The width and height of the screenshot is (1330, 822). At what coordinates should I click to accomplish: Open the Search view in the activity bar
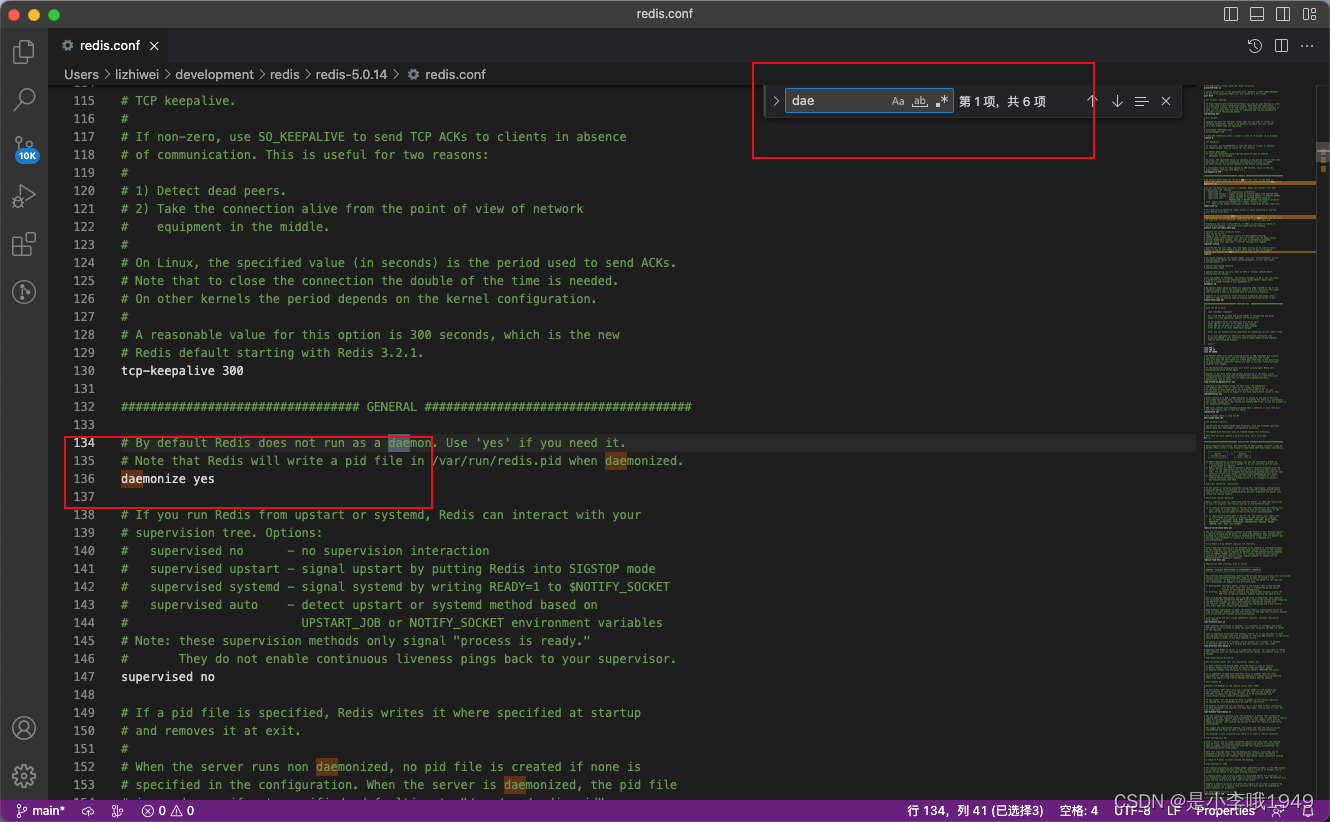24,100
